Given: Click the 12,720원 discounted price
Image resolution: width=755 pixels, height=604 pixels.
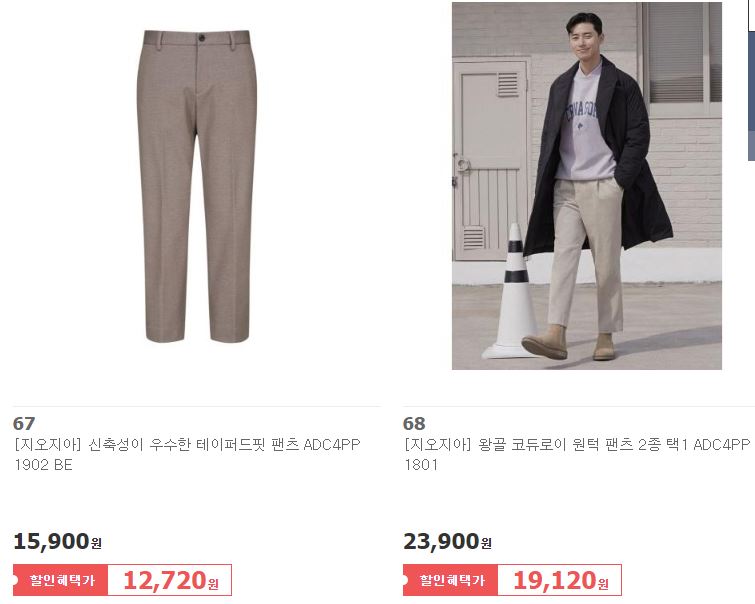Looking at the screenshot, I should point(171,580).
